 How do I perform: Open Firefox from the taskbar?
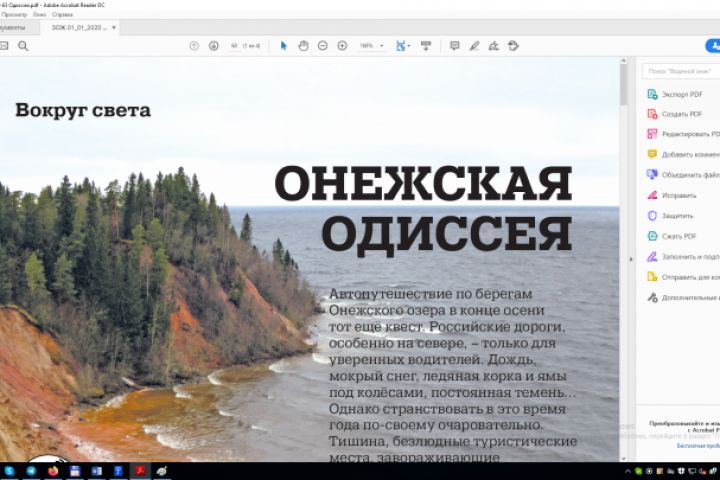(x=53, y=471)
